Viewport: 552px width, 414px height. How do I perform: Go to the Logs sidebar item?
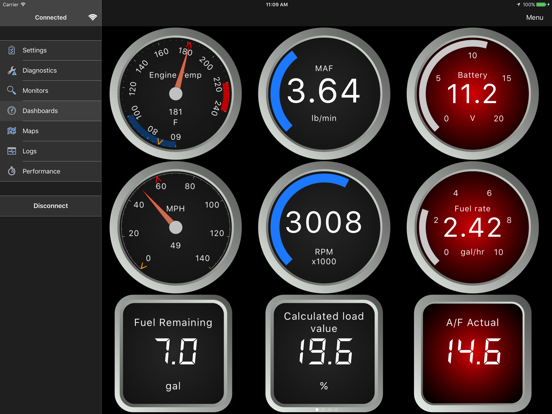51,151
